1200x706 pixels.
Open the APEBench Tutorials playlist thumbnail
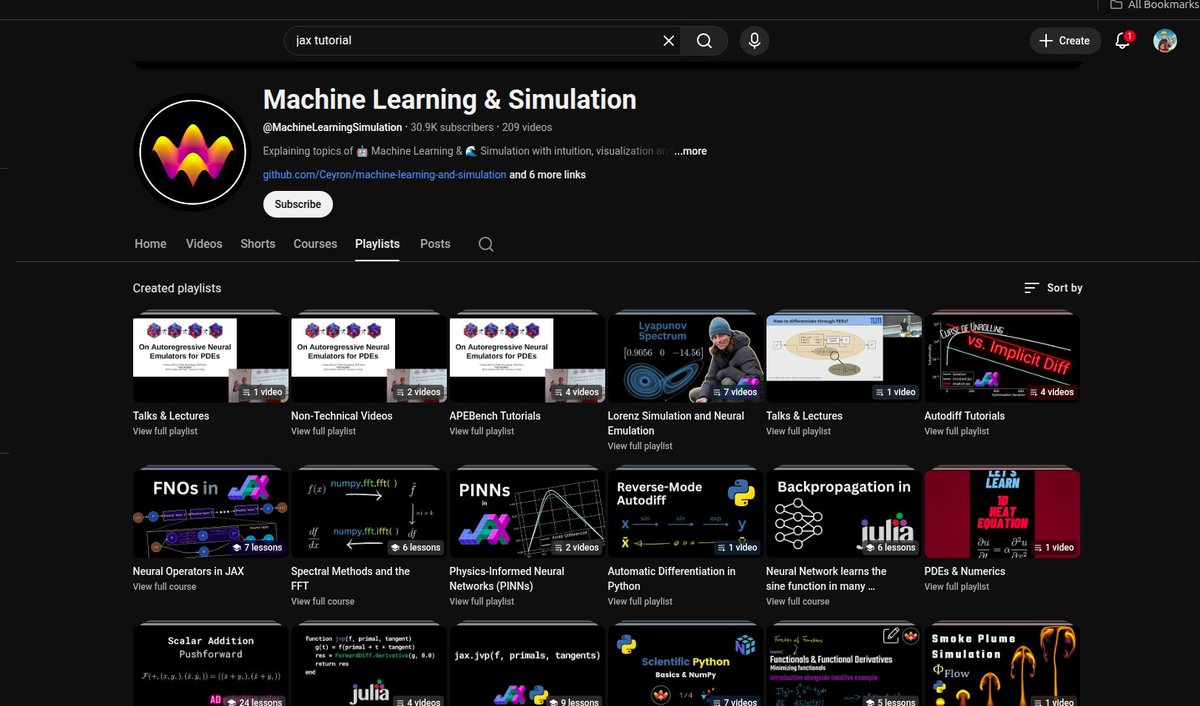pos(527,359)
